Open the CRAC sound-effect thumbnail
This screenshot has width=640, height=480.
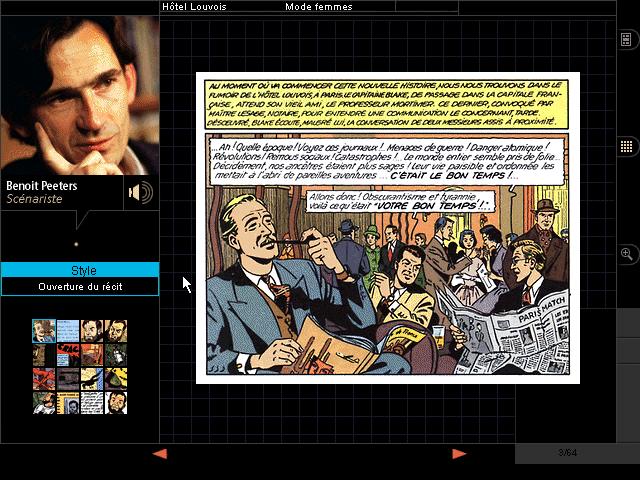point(68,355)
